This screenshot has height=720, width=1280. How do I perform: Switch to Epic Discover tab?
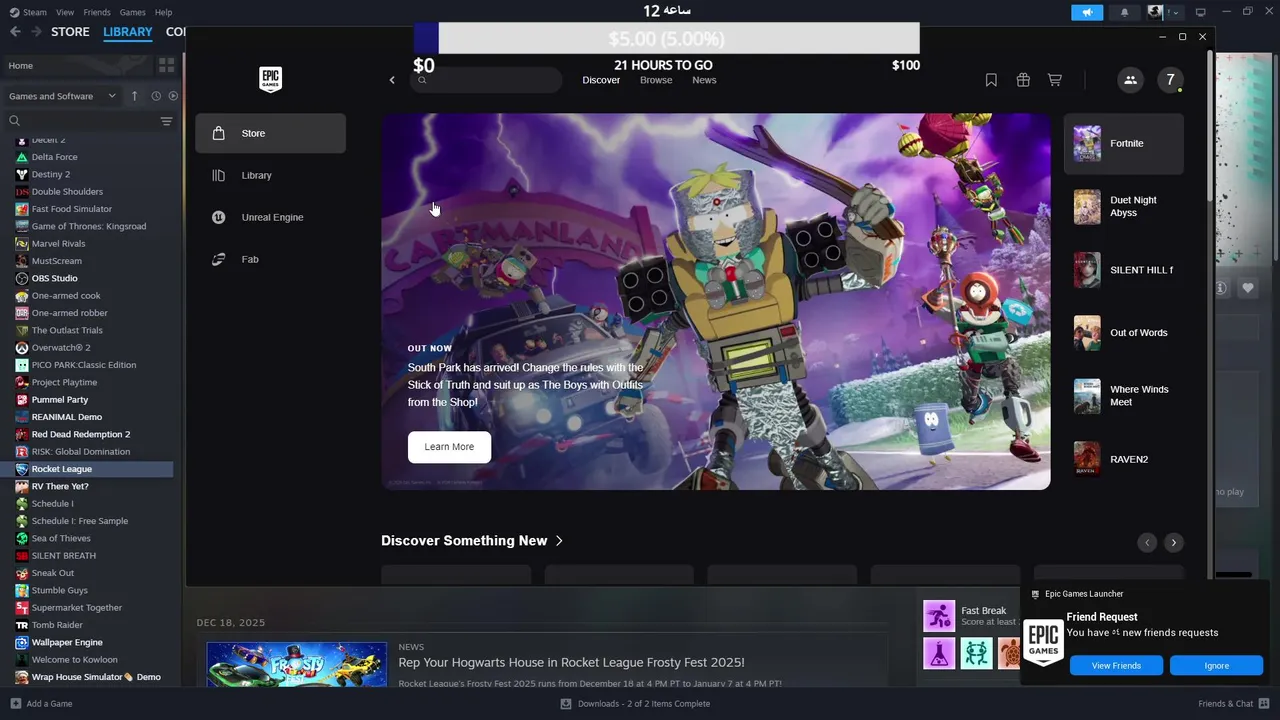(601, 80)
